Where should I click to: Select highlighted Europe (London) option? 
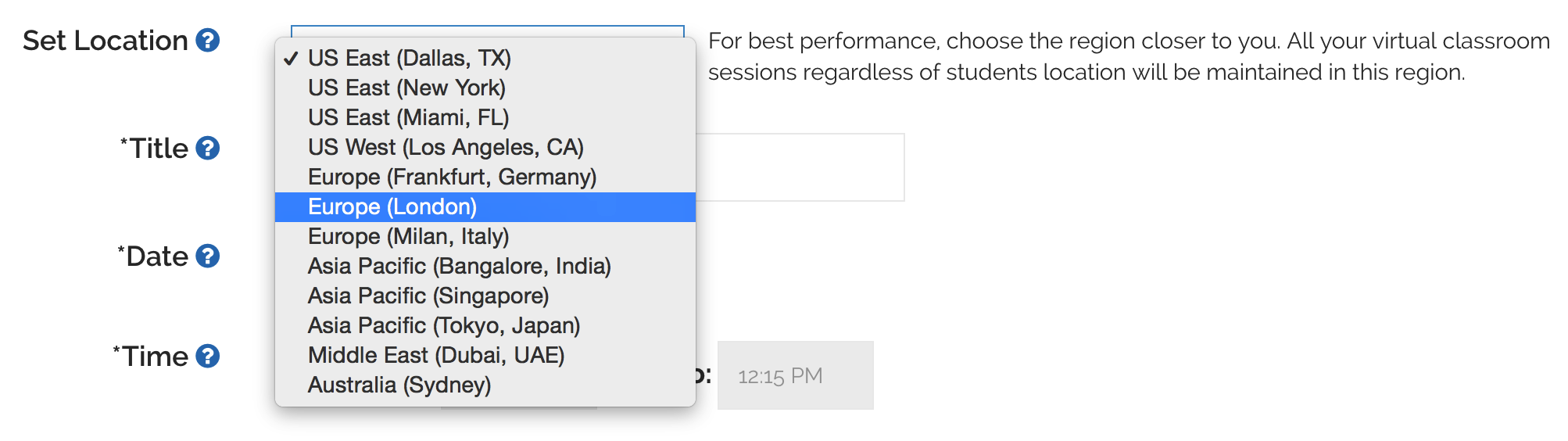coord(485,206)
